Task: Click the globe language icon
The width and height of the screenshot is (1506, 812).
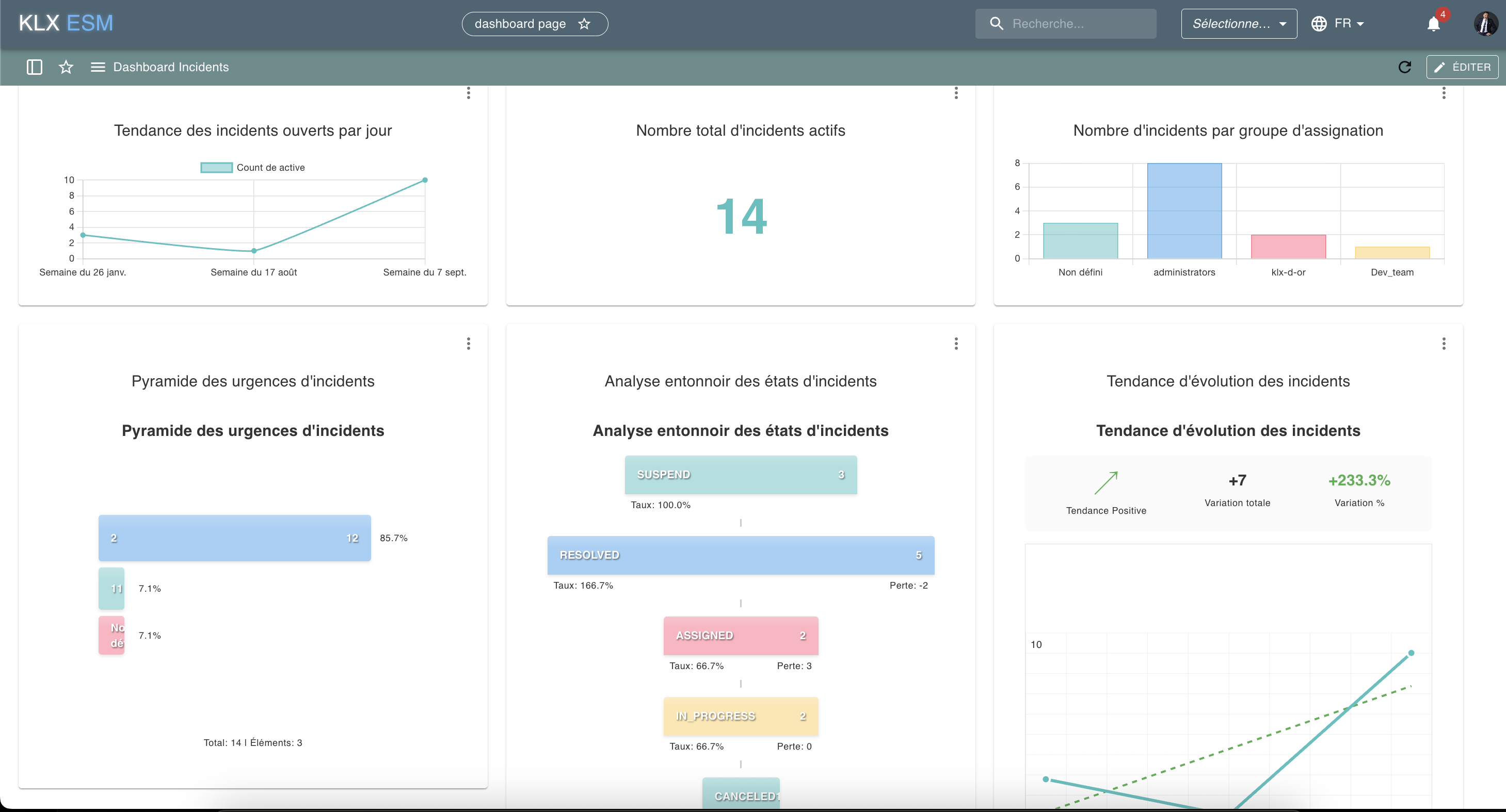Action: (1318, 23)
